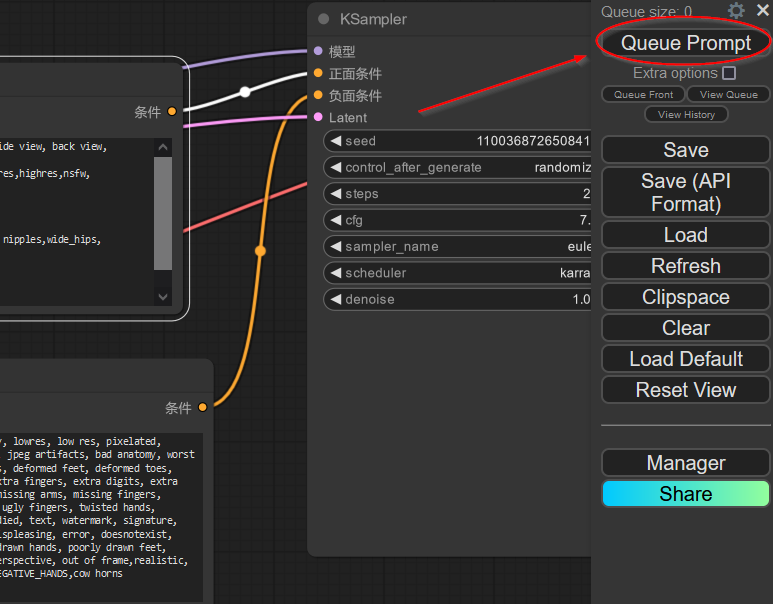
Task: Click Queue Front button
Action: pyautogui.click(x=643, y=94)
